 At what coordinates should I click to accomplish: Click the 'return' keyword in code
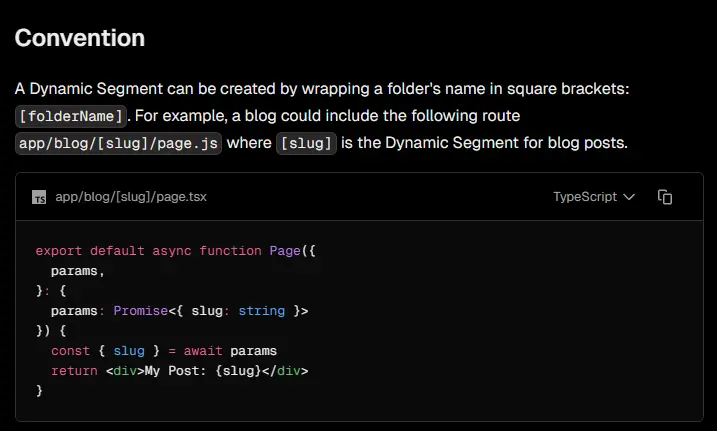coord(74,371)
